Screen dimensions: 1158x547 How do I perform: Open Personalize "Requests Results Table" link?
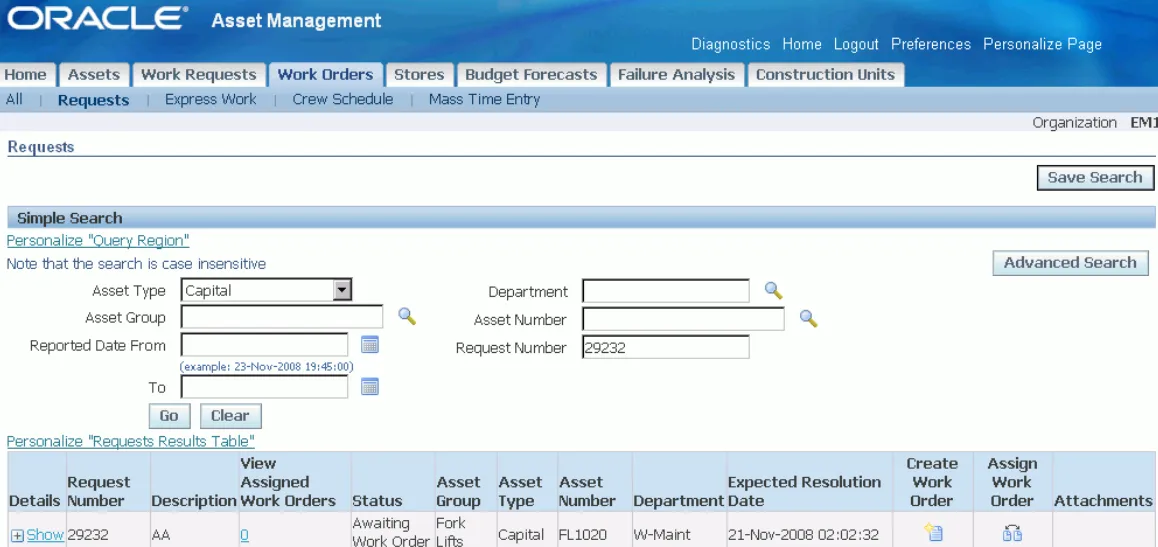(131, 441)
